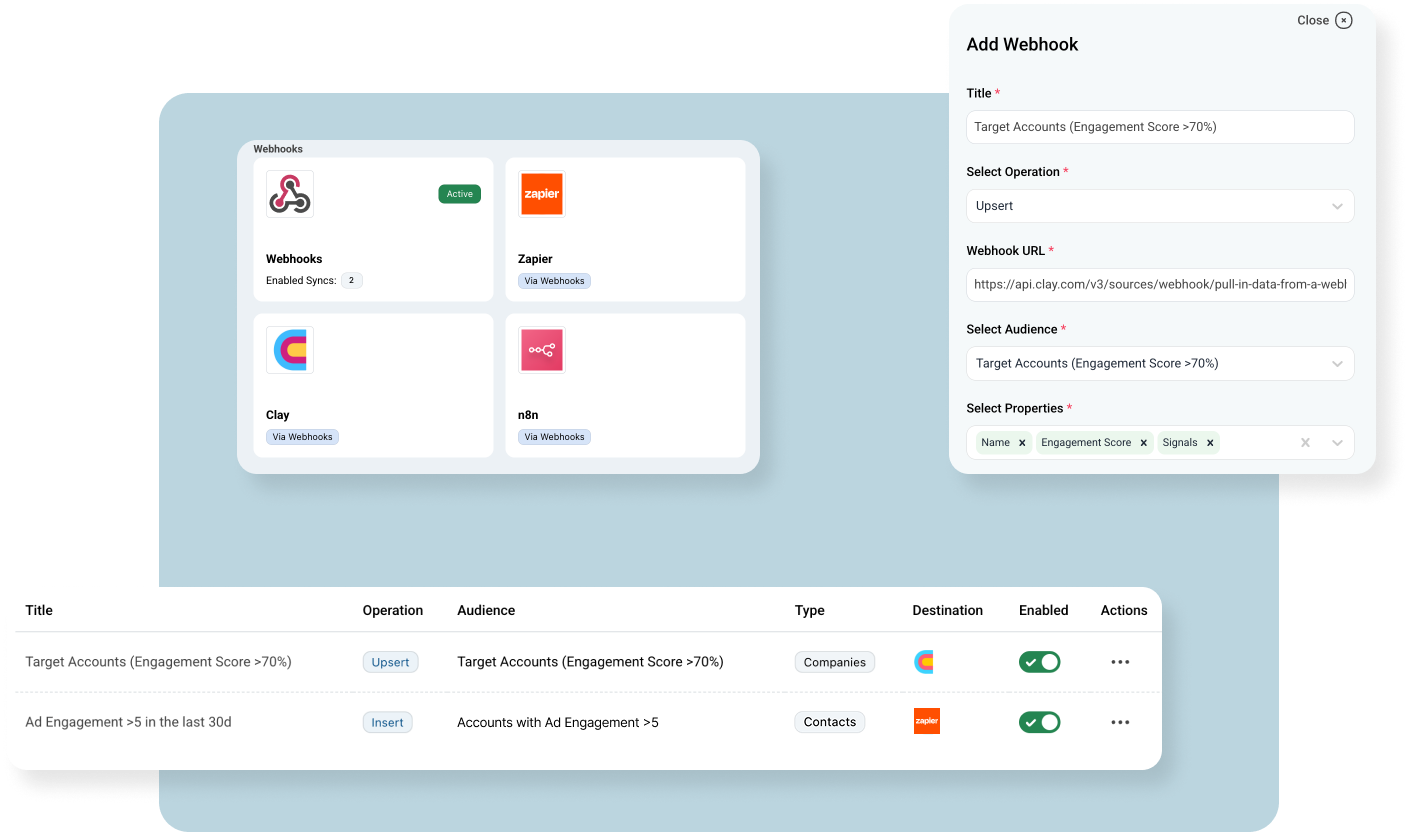Click the Enabled column header
The image size is (1409, 832).
click(x=1044, y=610)
